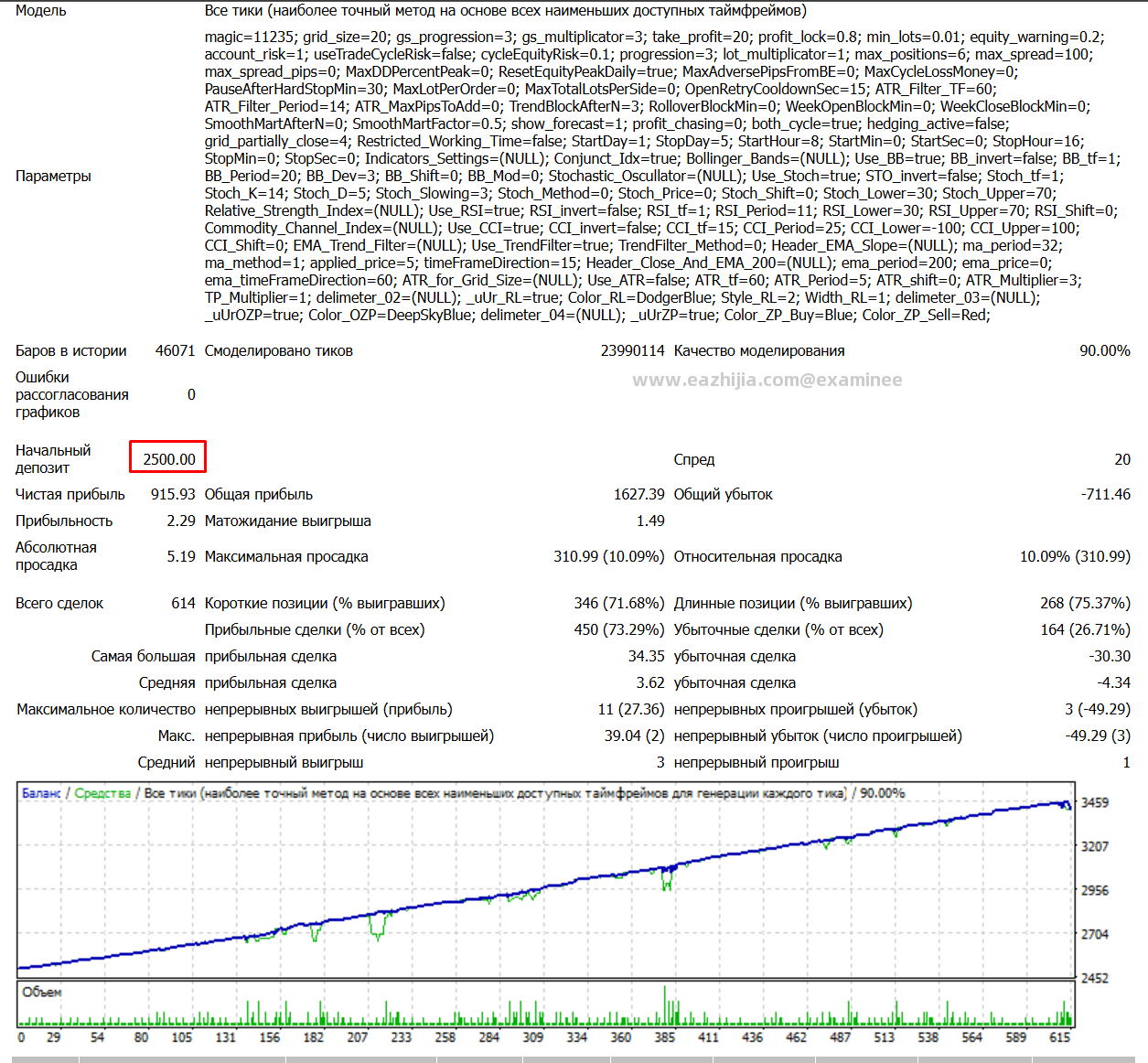
Task: Select the gross loss value -711.46
Action: pos(1106,494)
